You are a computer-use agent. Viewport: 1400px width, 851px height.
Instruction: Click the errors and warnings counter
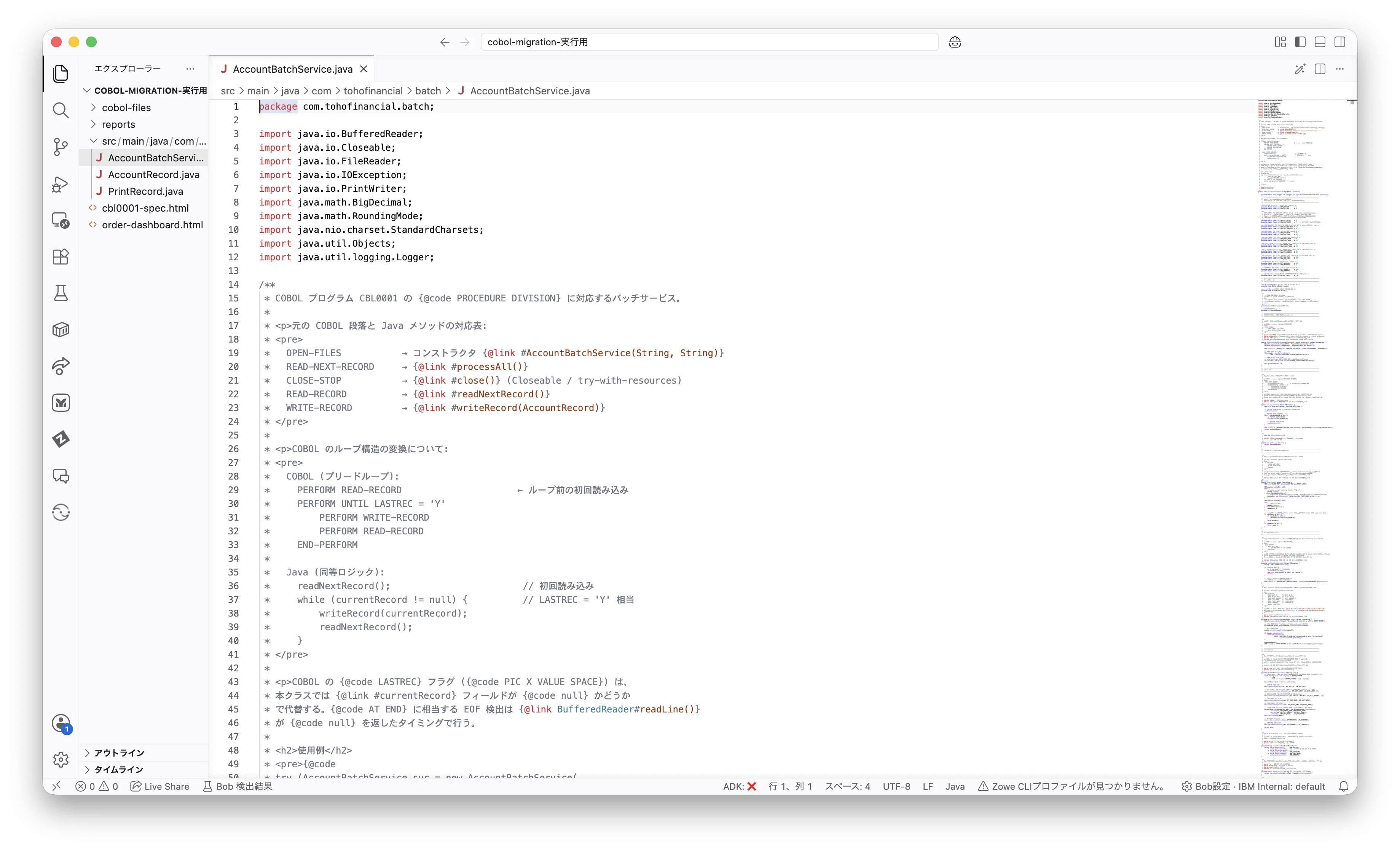tap(97, 786)
